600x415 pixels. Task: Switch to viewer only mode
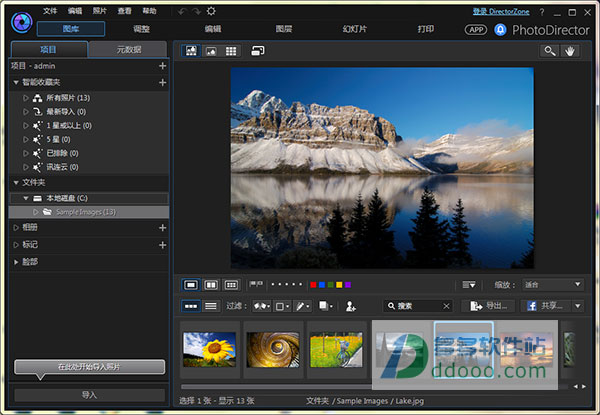pyautogui.click(x=211, y=51)
